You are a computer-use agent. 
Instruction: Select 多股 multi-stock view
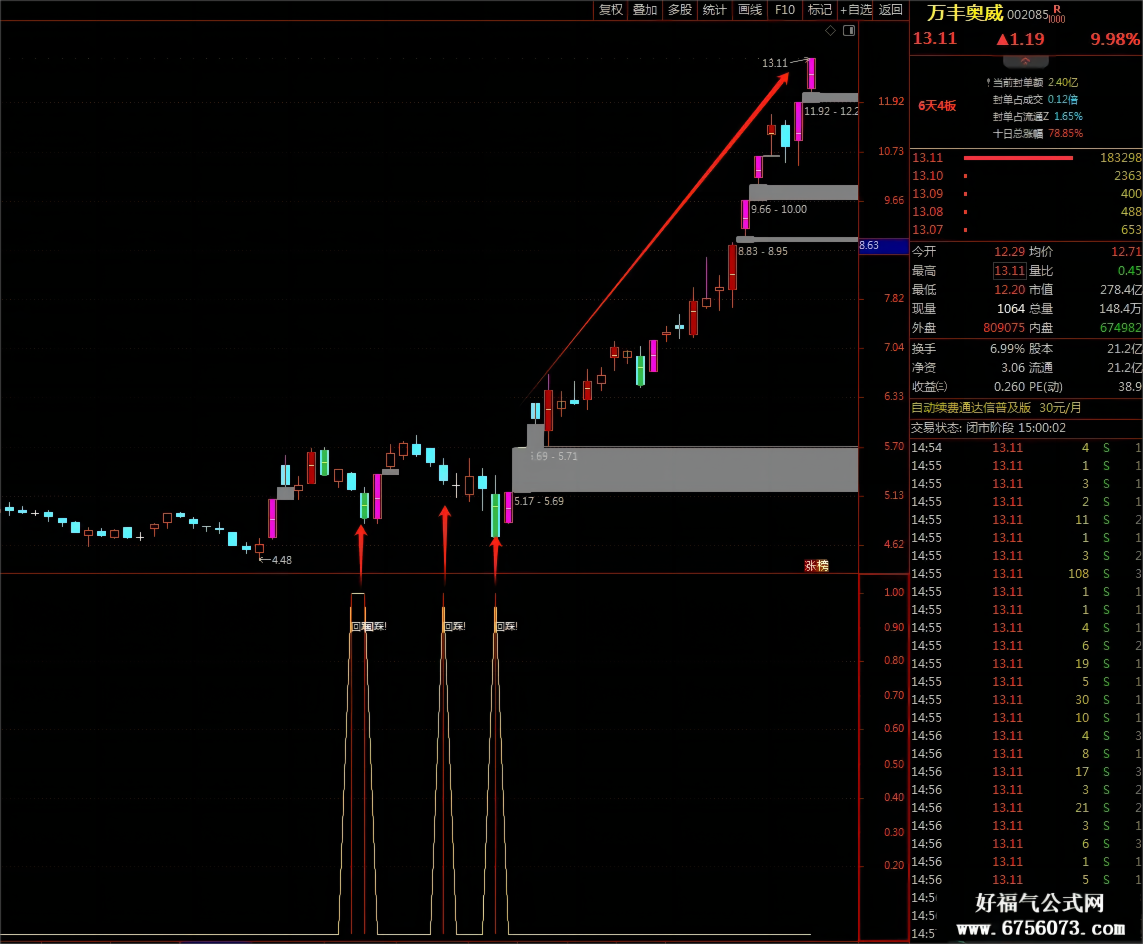pyautogui.click(x=679, y=9)
